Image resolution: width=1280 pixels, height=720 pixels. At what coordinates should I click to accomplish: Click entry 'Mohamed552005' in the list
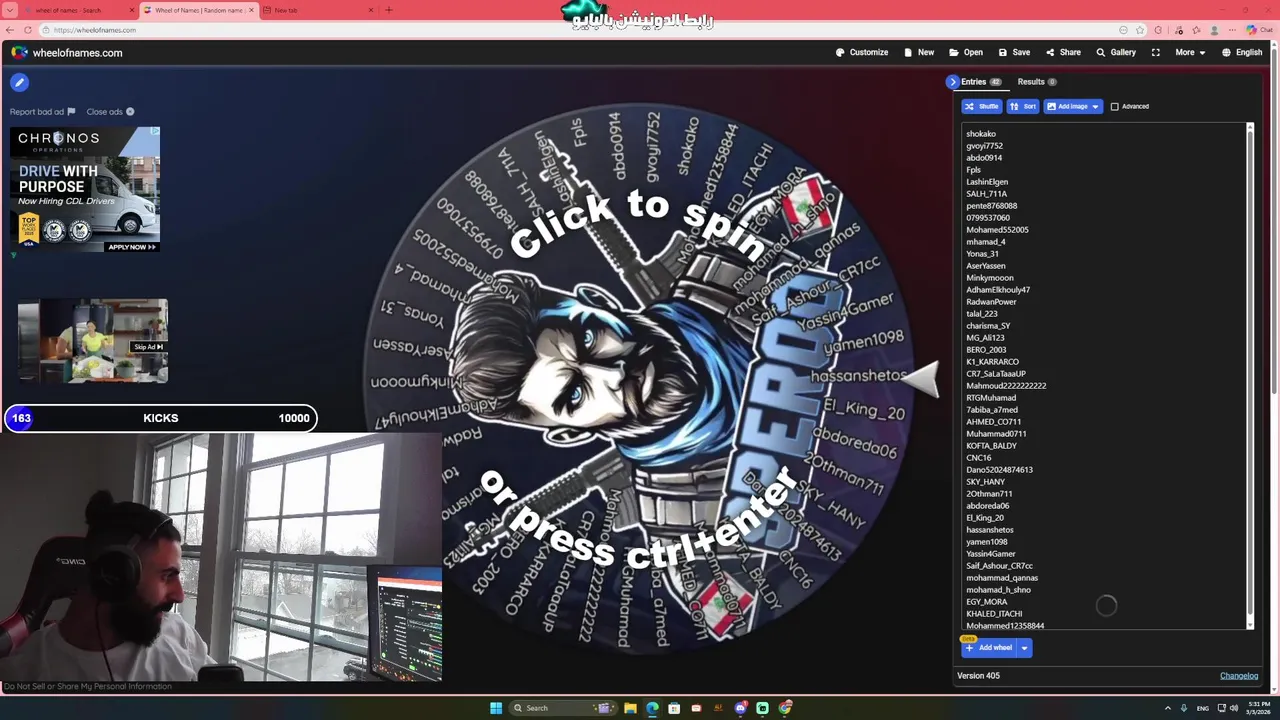click(997, 230)
